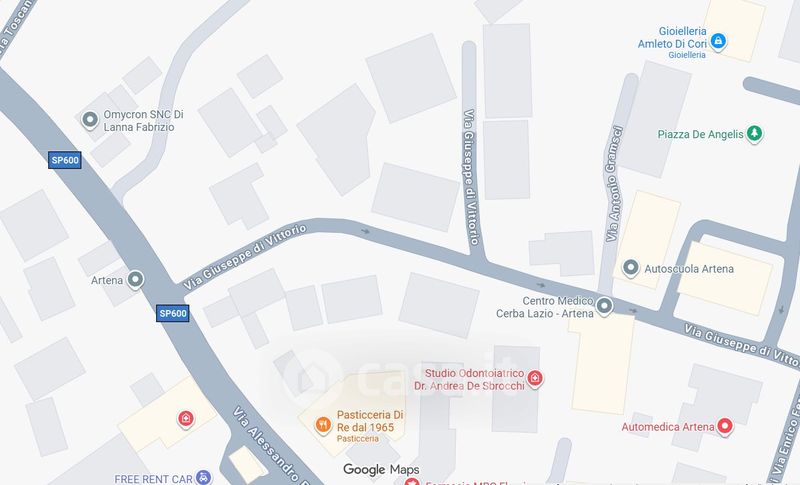Open the Google Maps logo link
The width and height of the screenshot is (800, 485).
tap(381, 469)
